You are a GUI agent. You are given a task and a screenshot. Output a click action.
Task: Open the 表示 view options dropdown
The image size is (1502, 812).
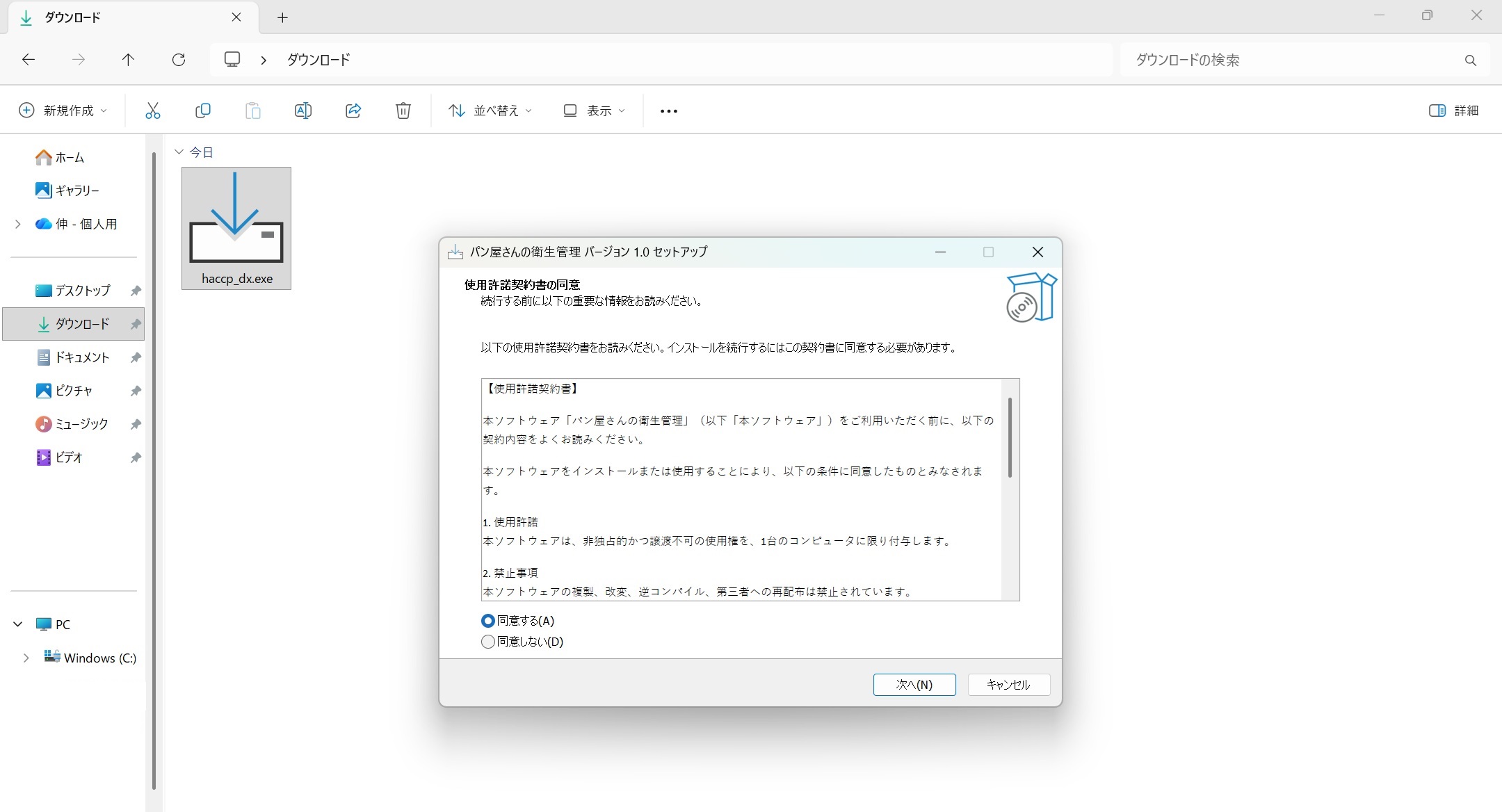pos(594,111)
